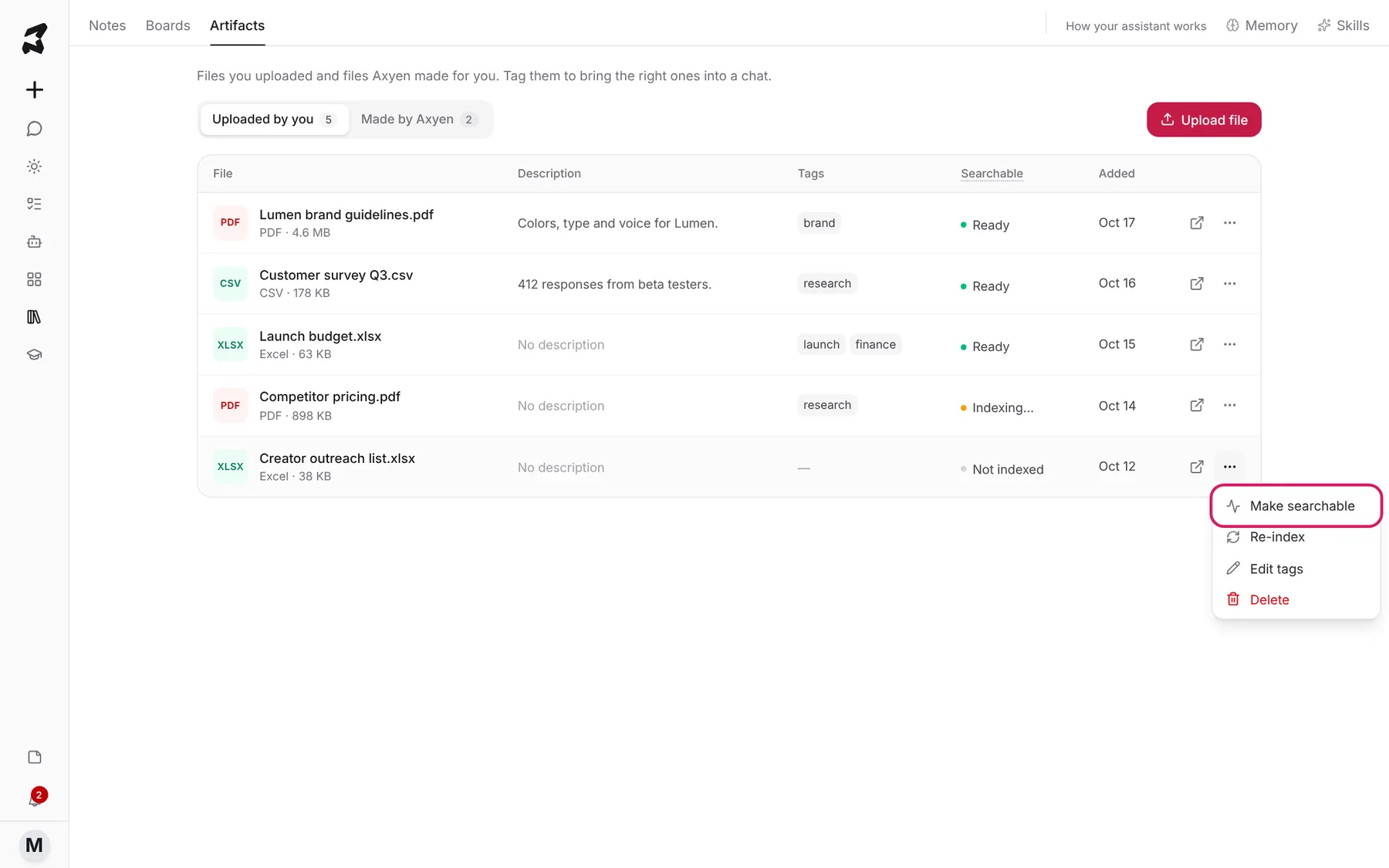This screenshot has width=1389, height=868.
Task: Open Skills in the top bar
Action: pos(1343,25)
